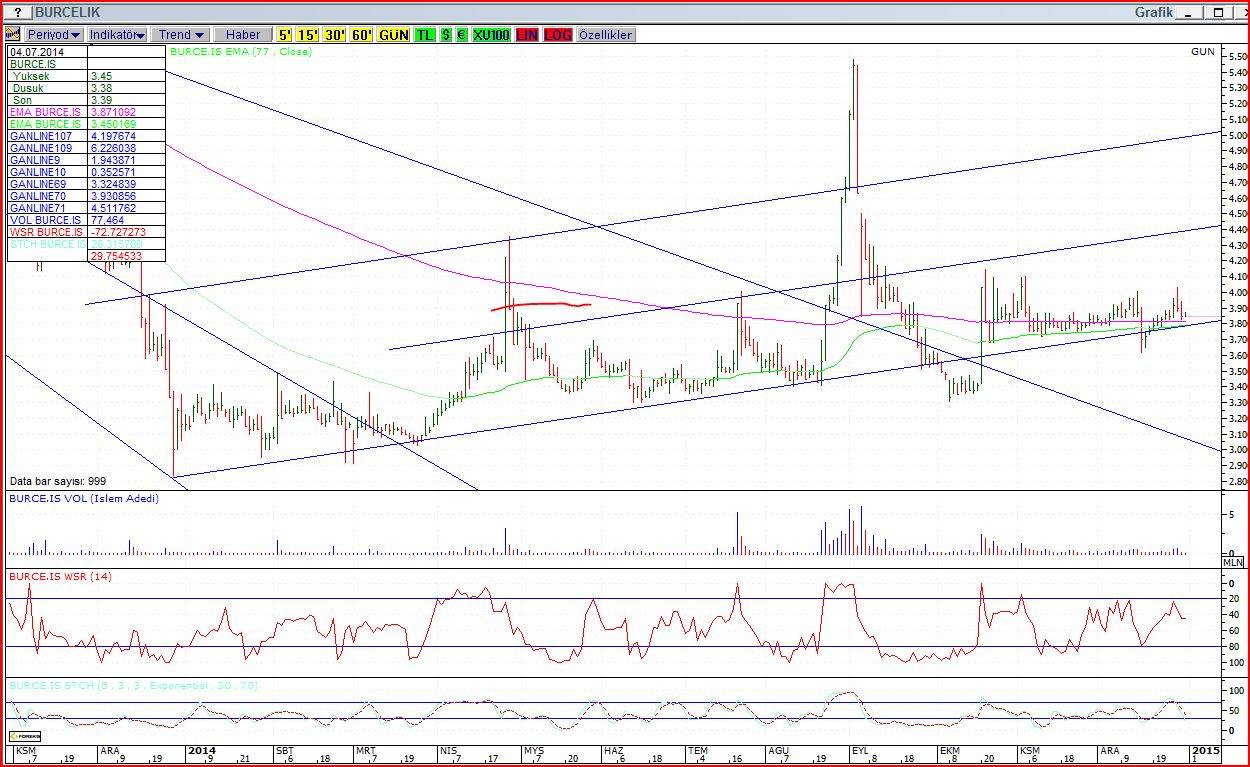Open the help question mark button
Image resolution: width=1250 pixels, height=767 pixels.
click(17, 12)
